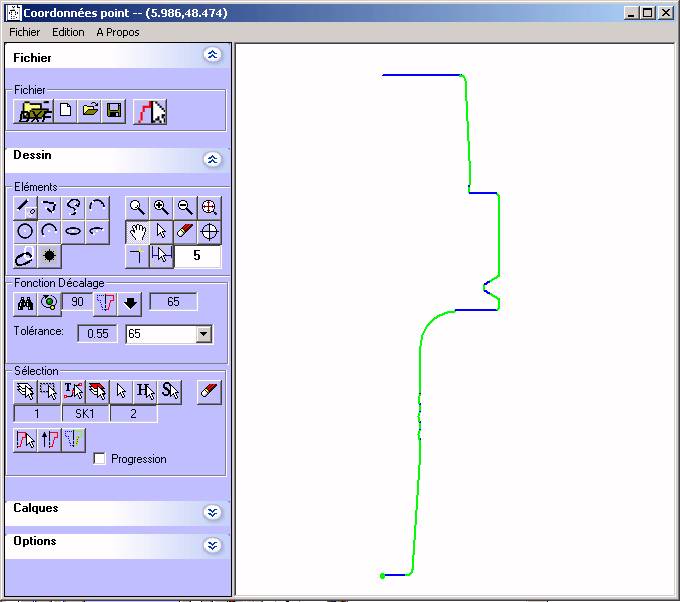Screen dimensions: 680x602
Task: Expand the Options panel
Action: coord(212,545)
